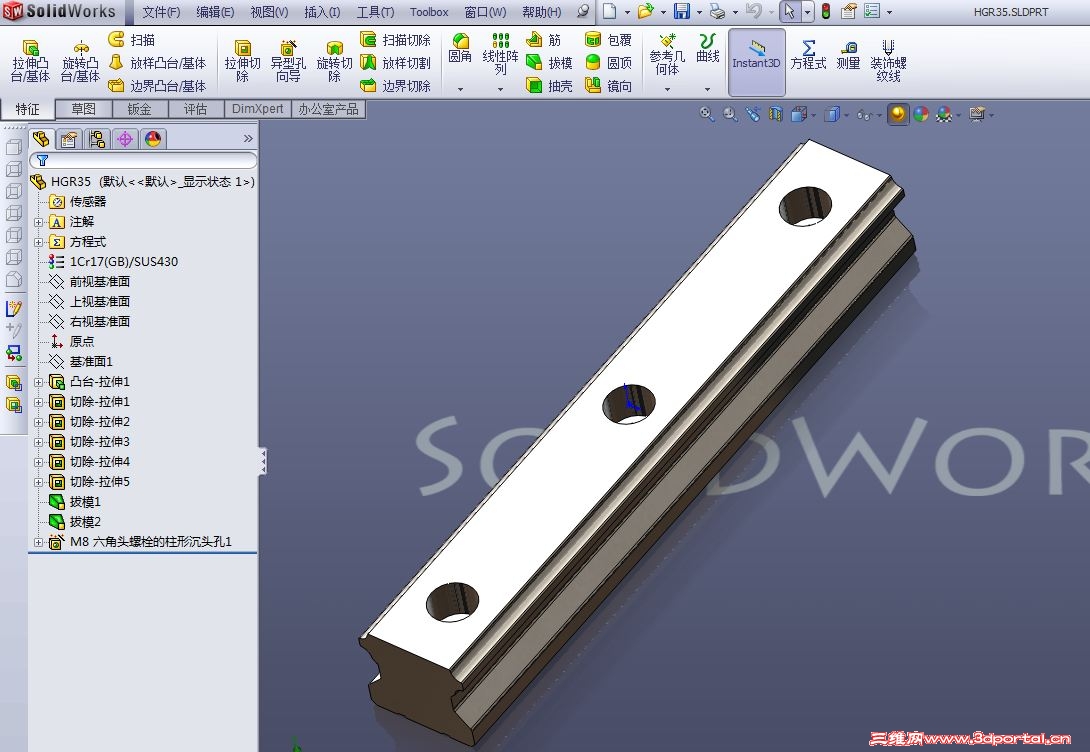
Task: Click the 抽壳 shell tool
Action: click(549, 86)
